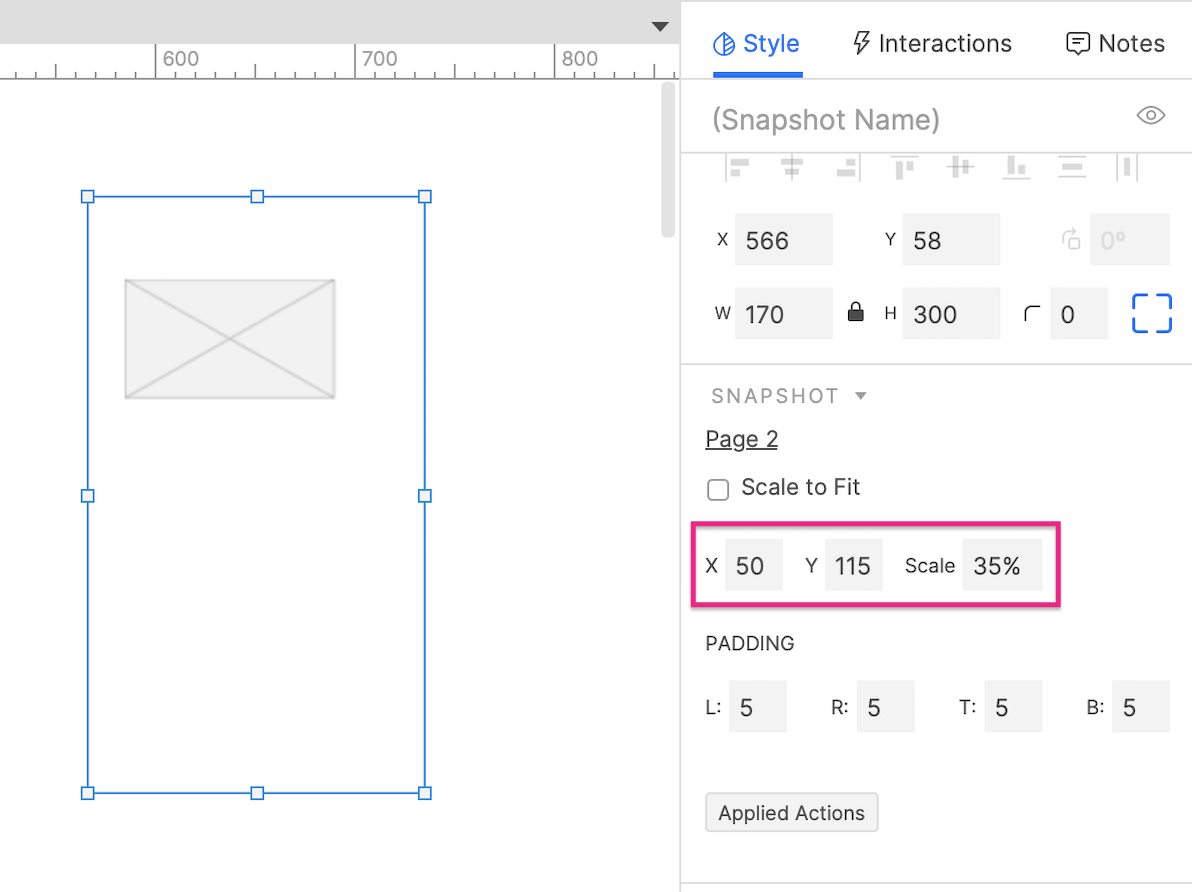Screen dimensions: 1192x892
Task: Click the Applied Actions button
Action: tap(791, 812)
